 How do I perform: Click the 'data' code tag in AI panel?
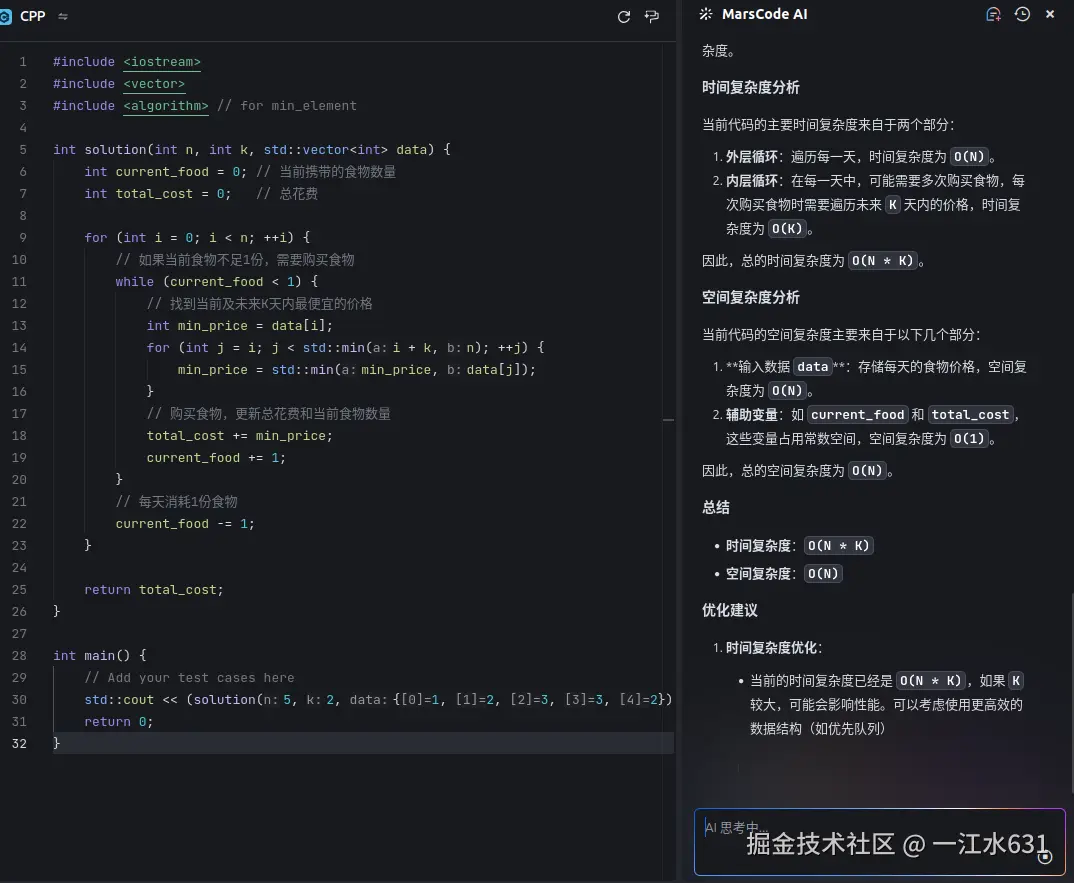pyautogui.click(x=812, y=366)
